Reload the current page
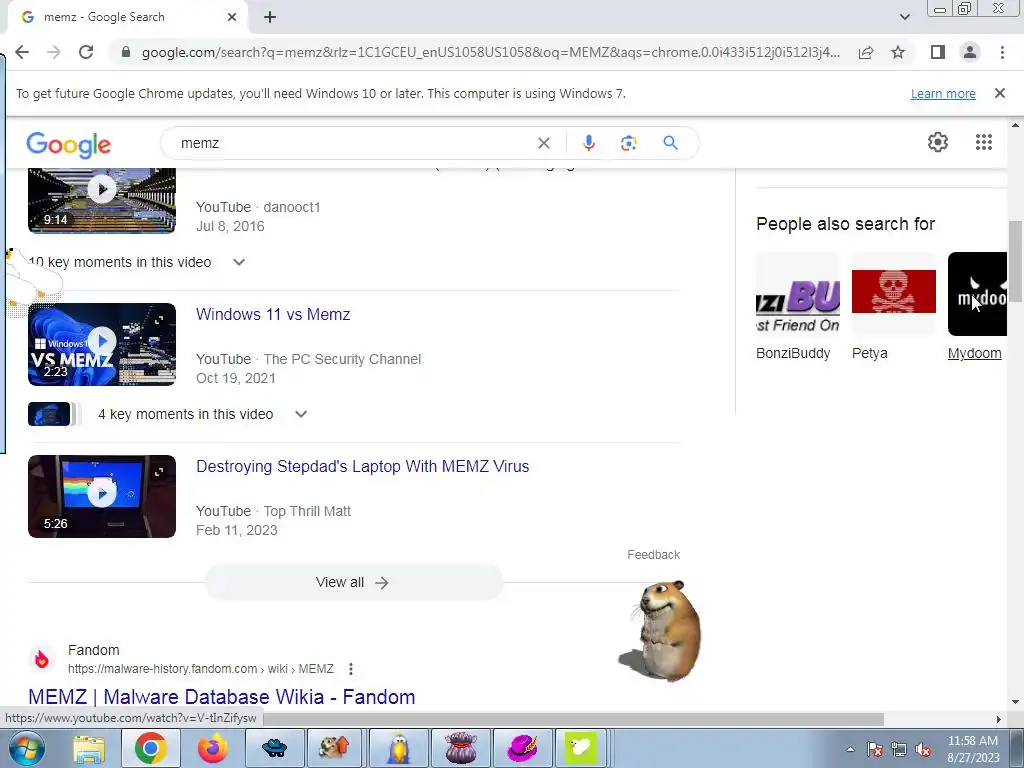This screenshot has height=768, width=1024. (86, 52)
